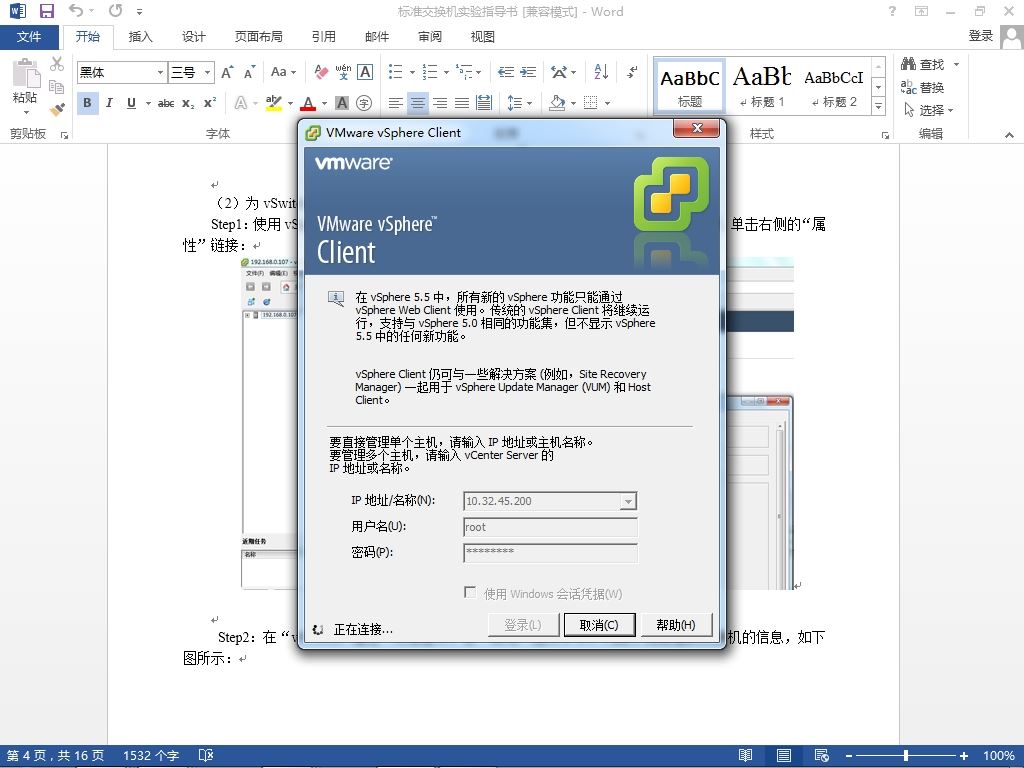
Task: Apply red font color
Action: click(x=308, y=103)
